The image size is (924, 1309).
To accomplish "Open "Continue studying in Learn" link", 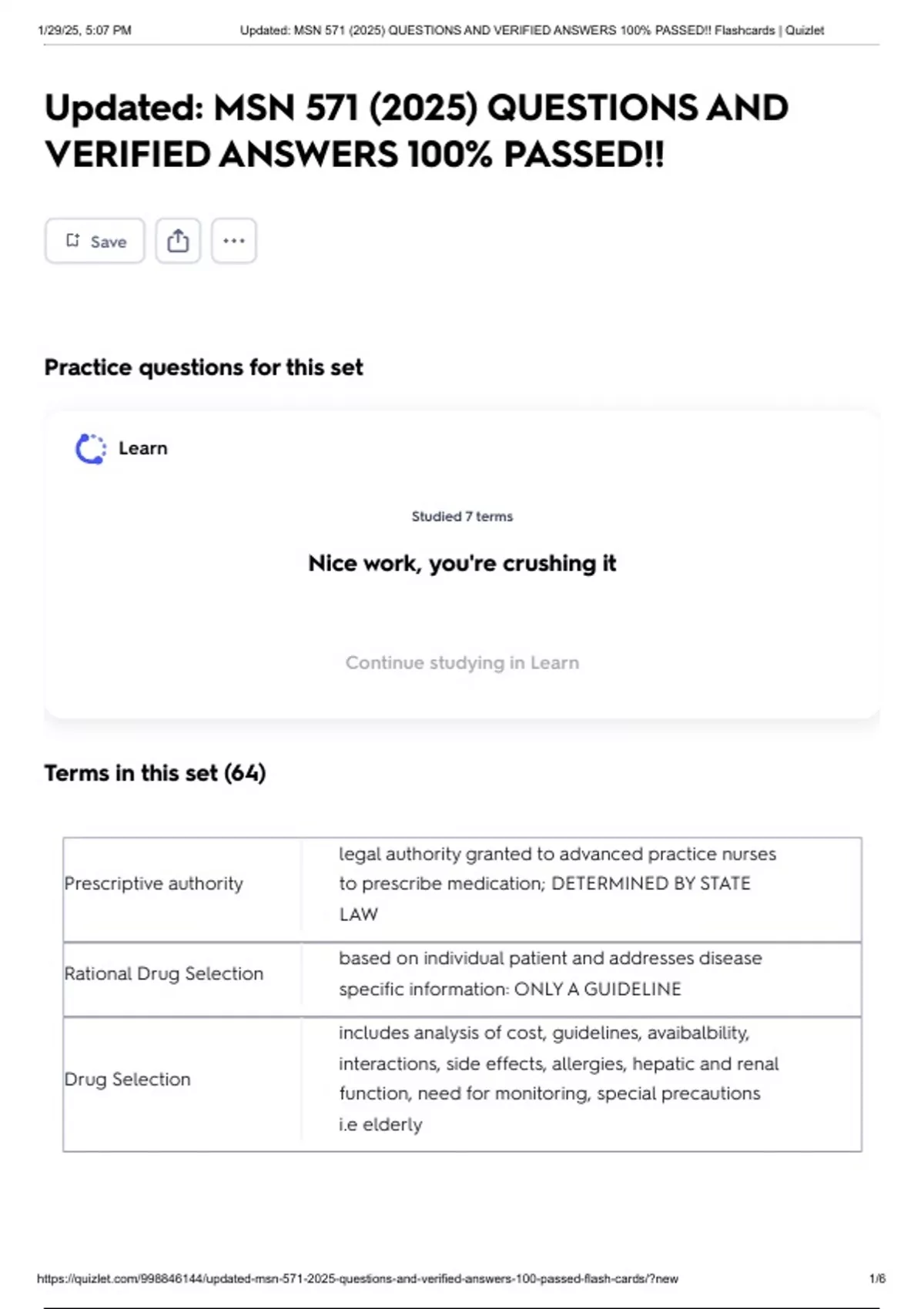I will point(462,662).
